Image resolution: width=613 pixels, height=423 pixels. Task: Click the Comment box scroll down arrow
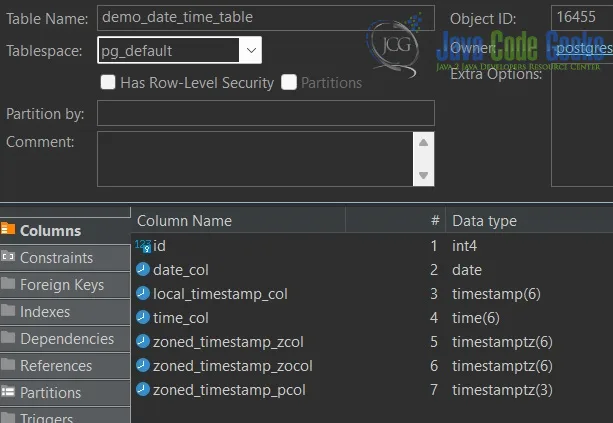tap(423, 175)
